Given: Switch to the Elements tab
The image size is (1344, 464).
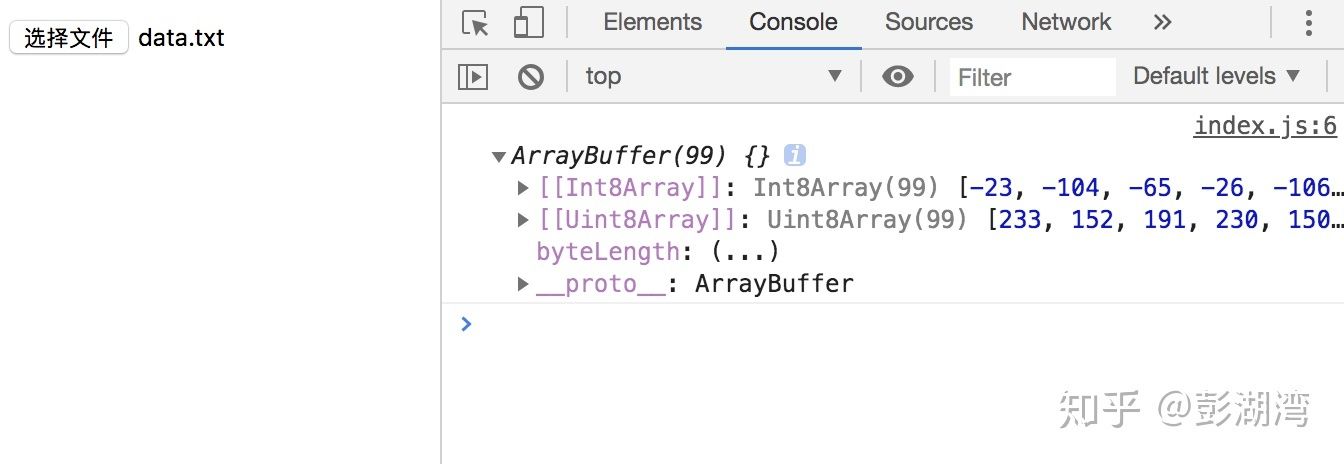Looking at the screenshot, I should pyautogui.click(x=652, y=23).
